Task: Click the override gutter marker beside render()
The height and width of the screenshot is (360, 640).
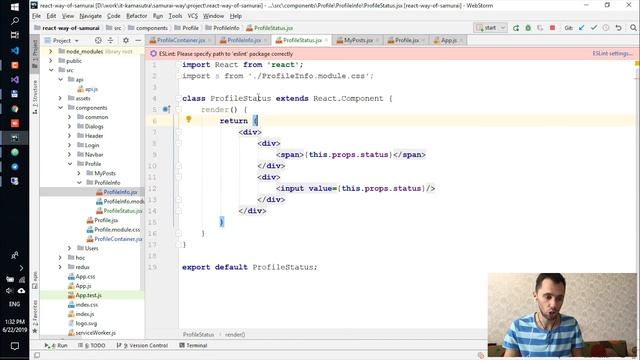Action: 166,109
